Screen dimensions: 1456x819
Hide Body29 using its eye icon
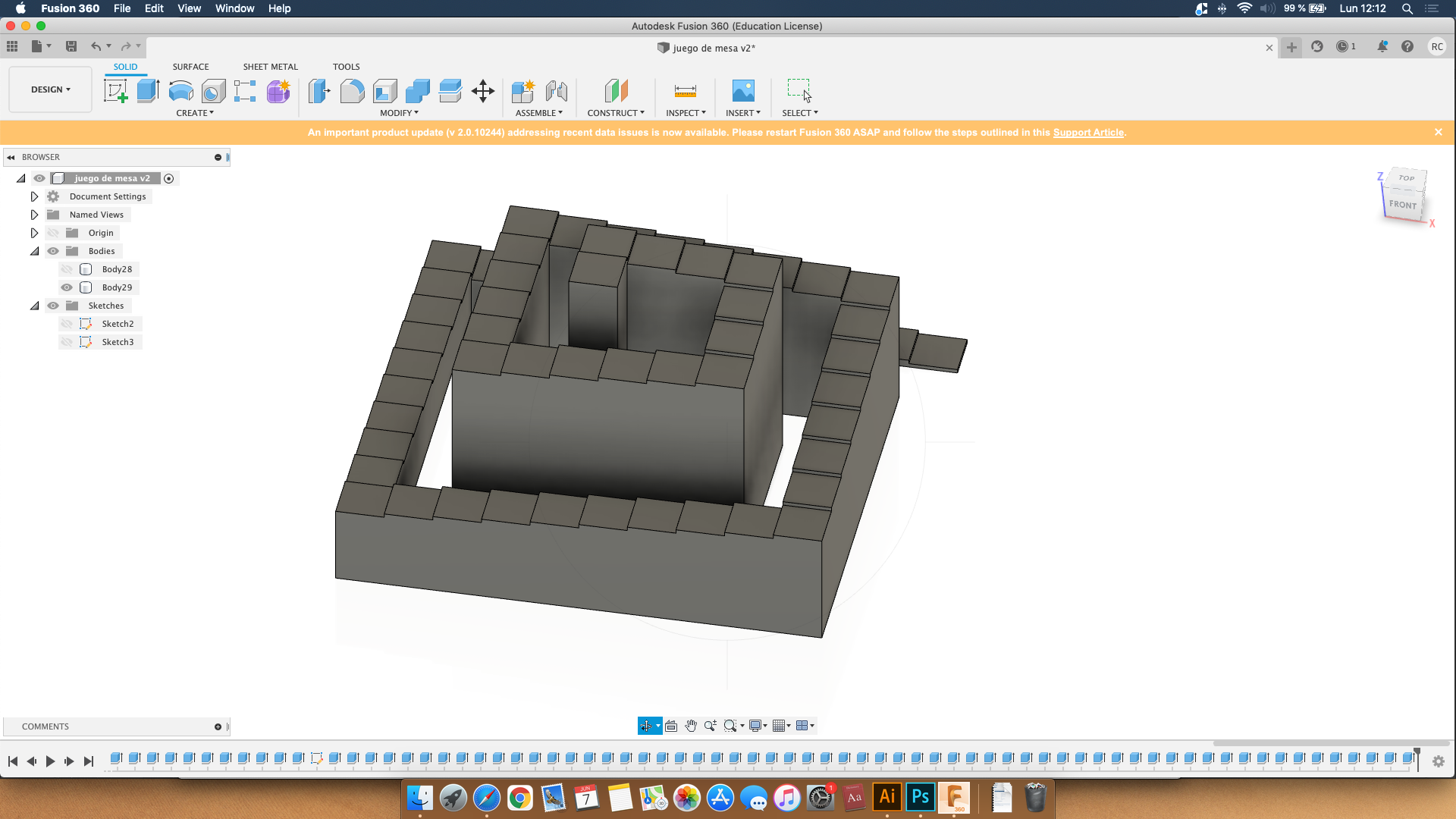tap(67, 287)
